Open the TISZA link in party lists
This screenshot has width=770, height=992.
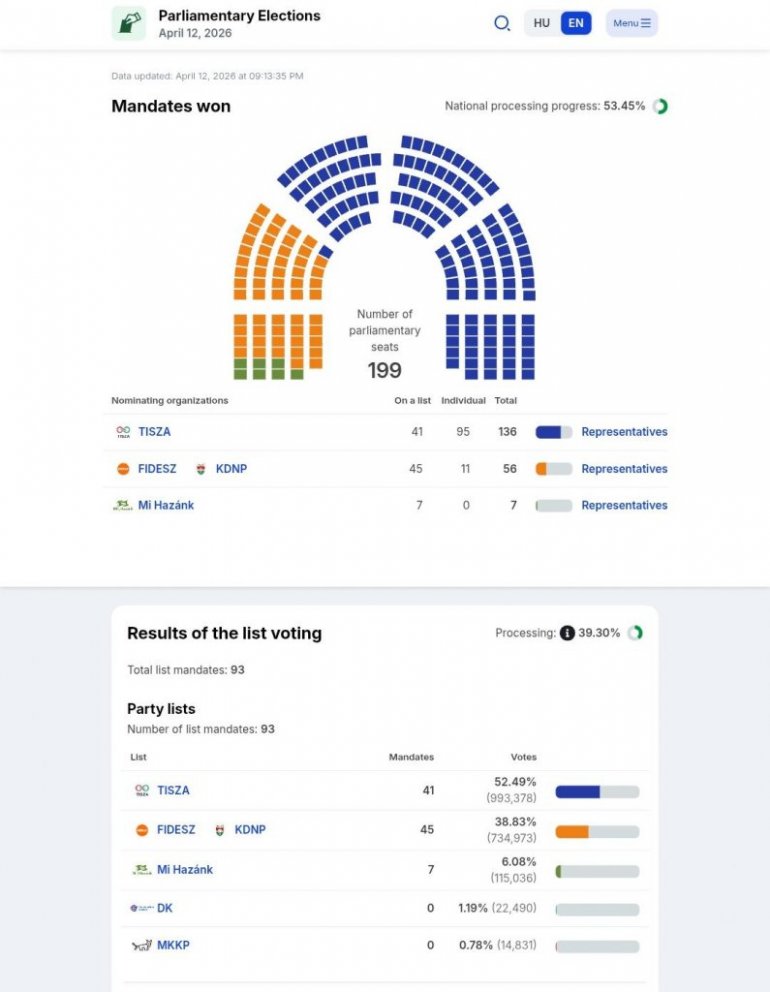[173, 790]
